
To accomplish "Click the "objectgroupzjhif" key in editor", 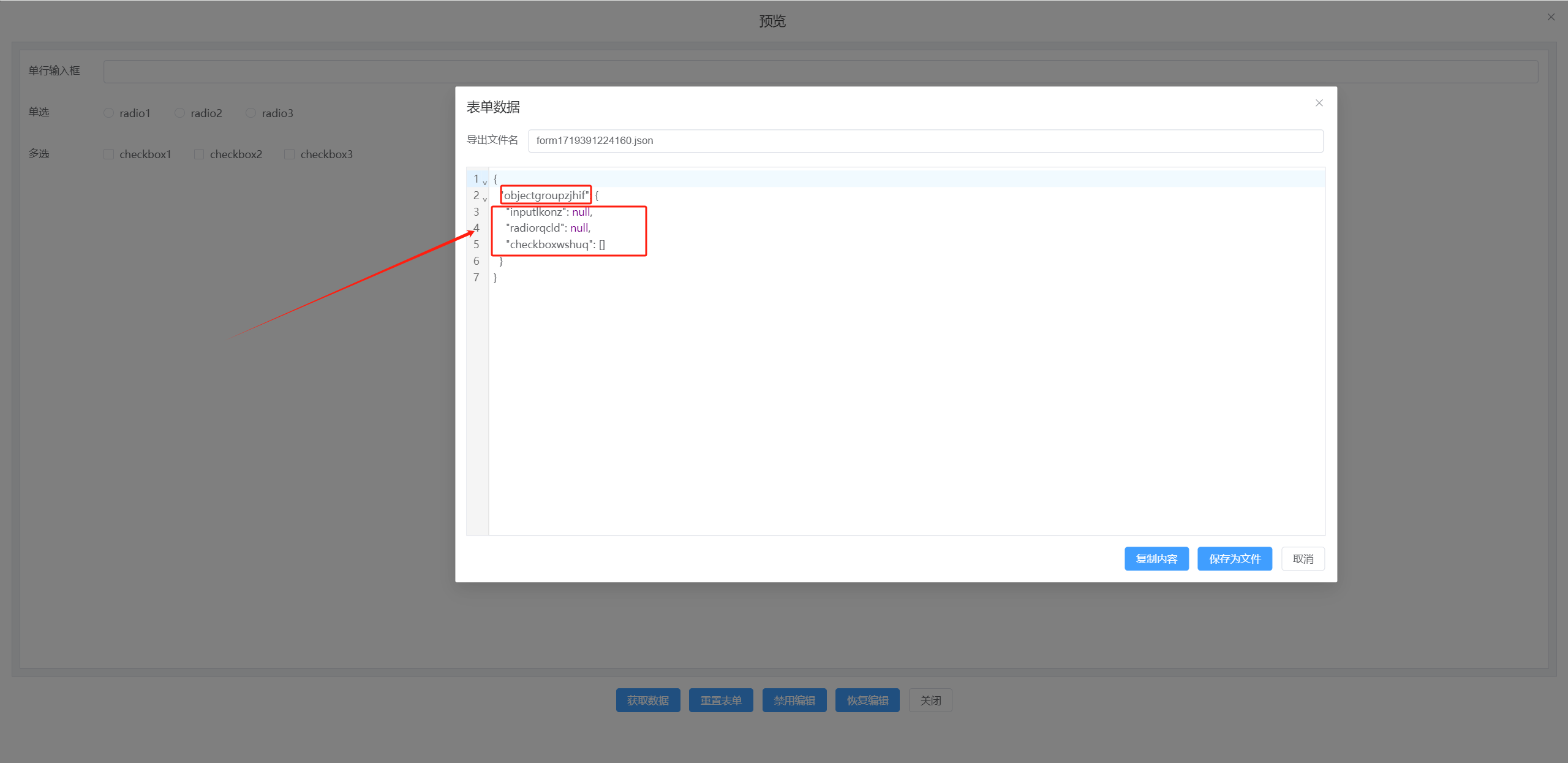I will [545, 195].
